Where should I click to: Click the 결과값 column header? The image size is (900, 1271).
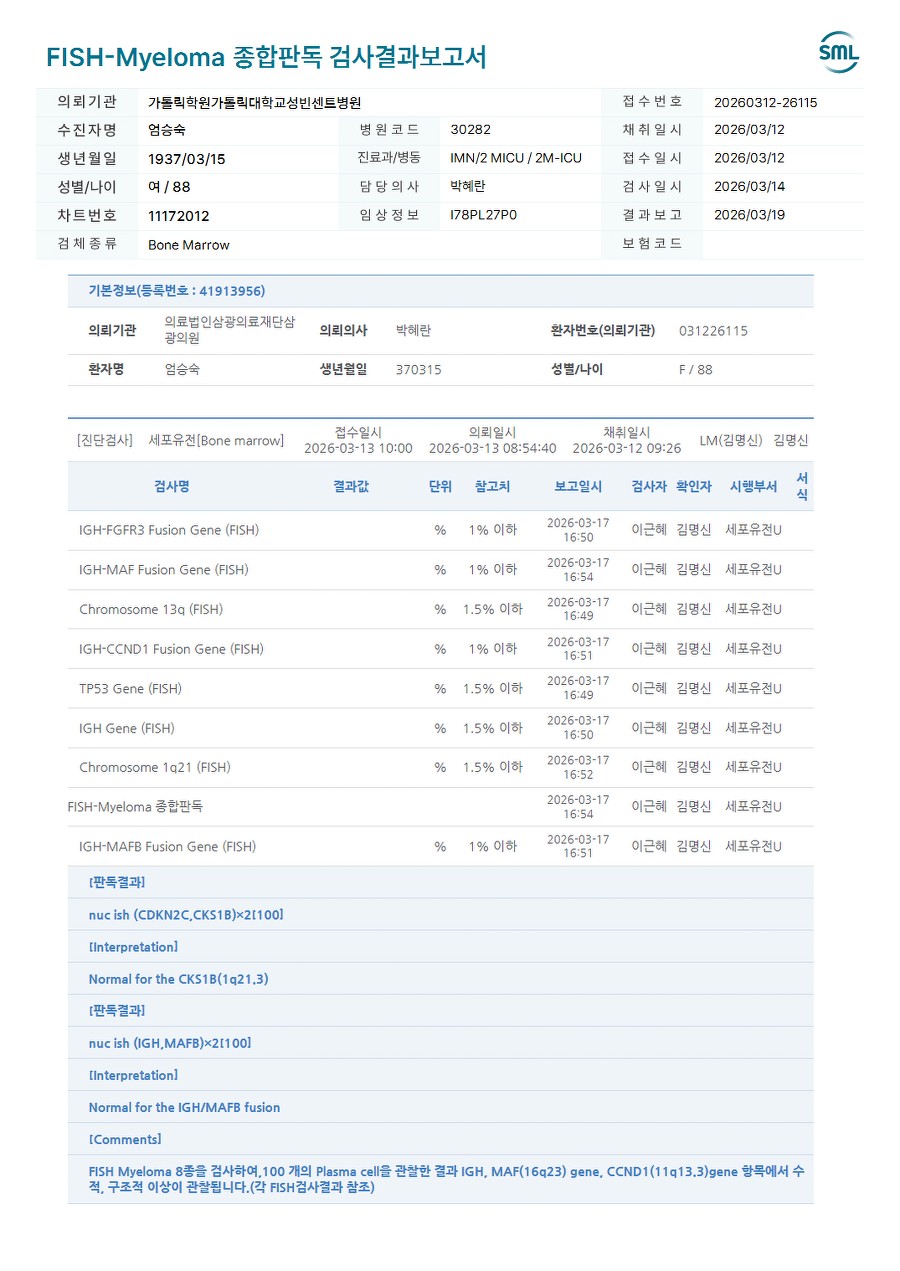[351, 487]
